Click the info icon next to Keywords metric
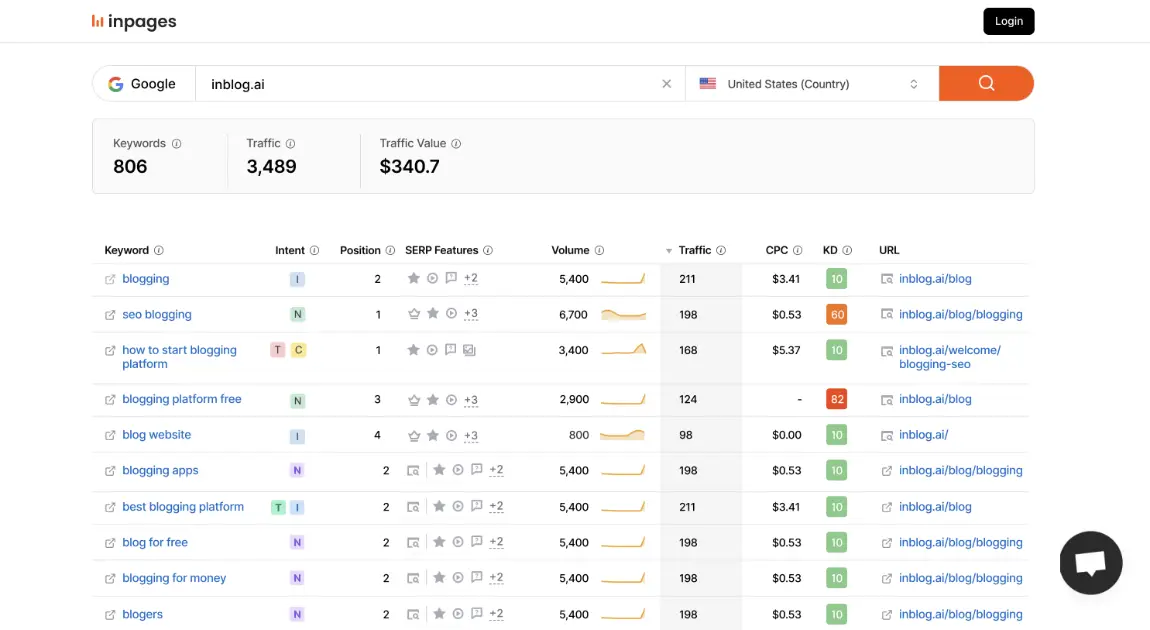The image size is (1150, 630). pyautogui.click(x=179, y=143)
